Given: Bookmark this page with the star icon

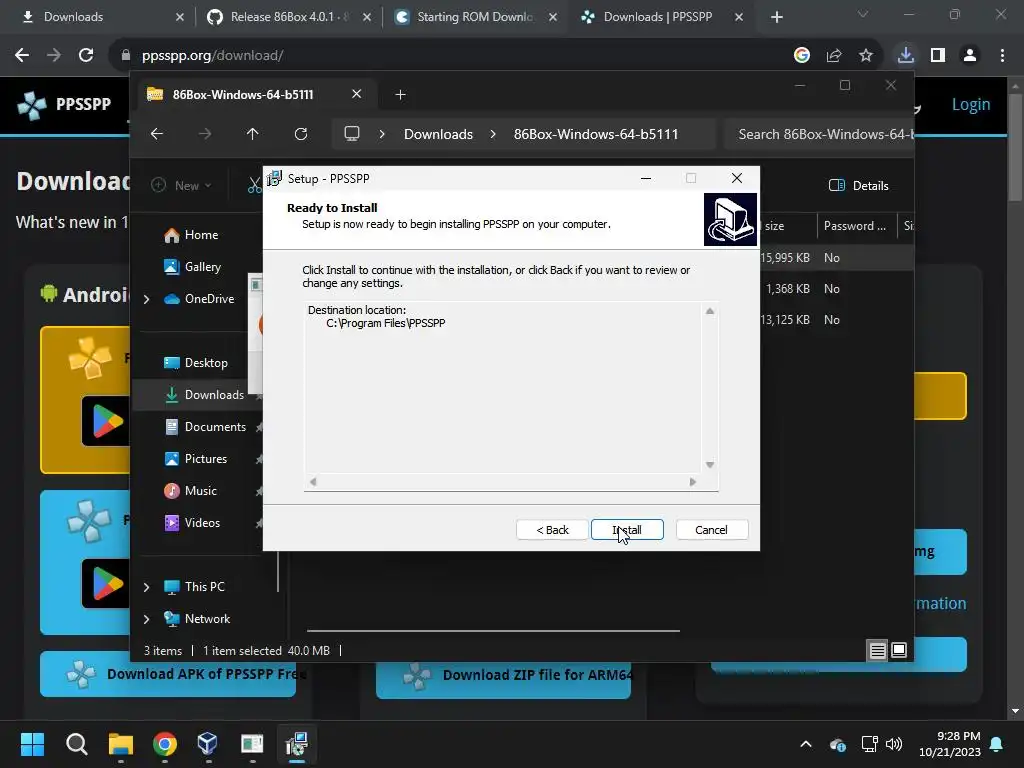Looking at the screenshot, I should pos(865,56).
